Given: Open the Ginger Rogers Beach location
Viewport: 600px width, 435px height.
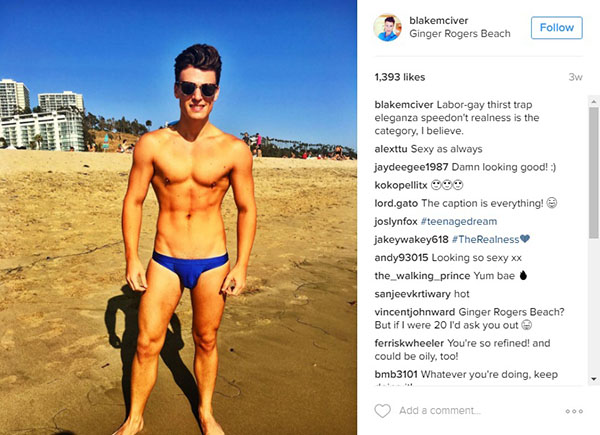Looking at the screenshot, I should point(460,34).
